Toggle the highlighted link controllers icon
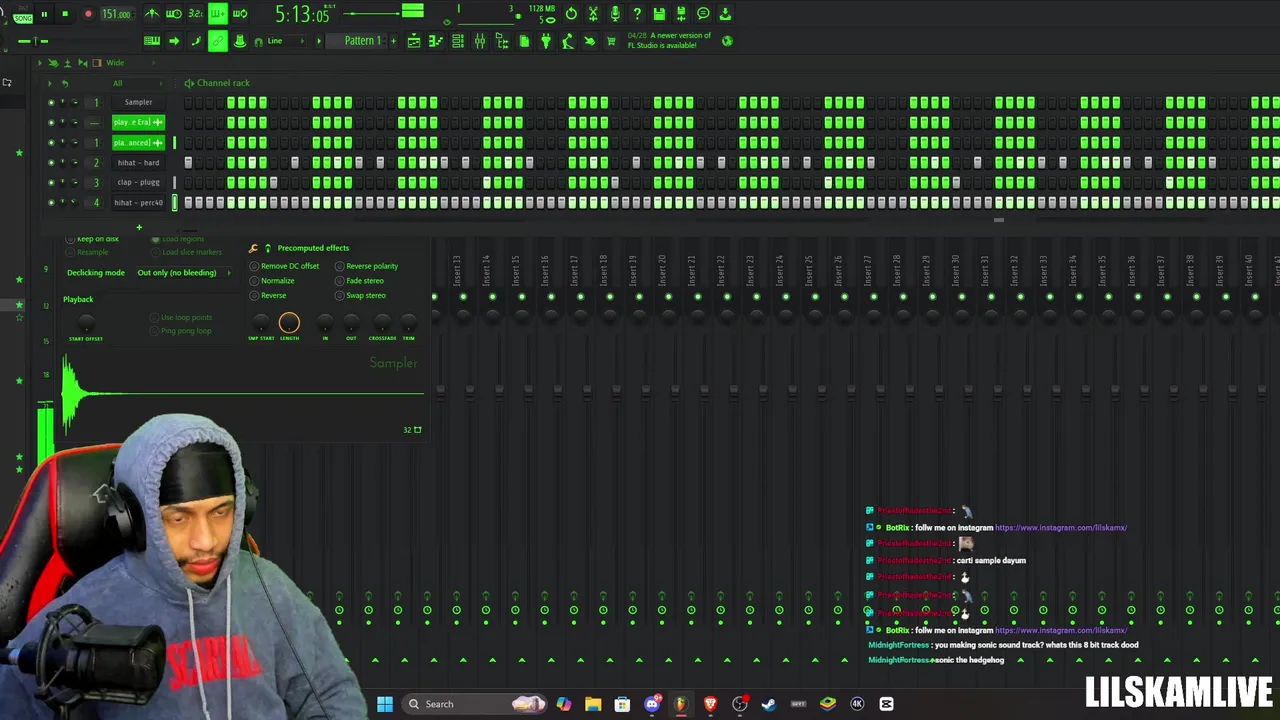 pos(217,41)
